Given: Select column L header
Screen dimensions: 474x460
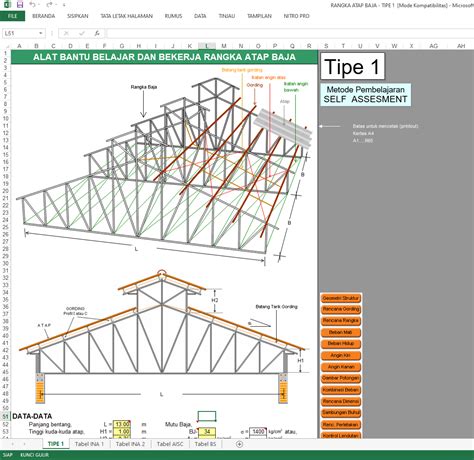Looking at the screenshot, I should (x=207, y=46).
